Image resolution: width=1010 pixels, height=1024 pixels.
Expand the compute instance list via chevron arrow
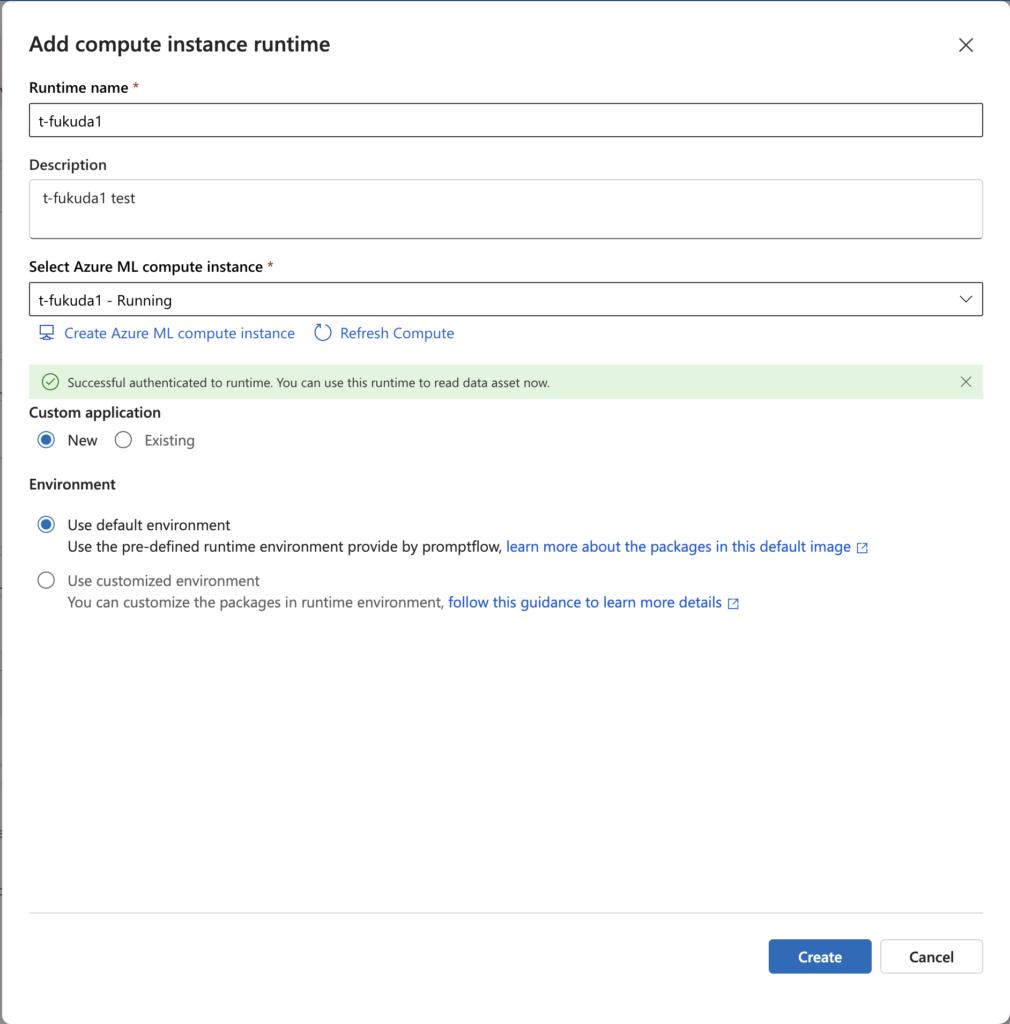coord(965,300)
